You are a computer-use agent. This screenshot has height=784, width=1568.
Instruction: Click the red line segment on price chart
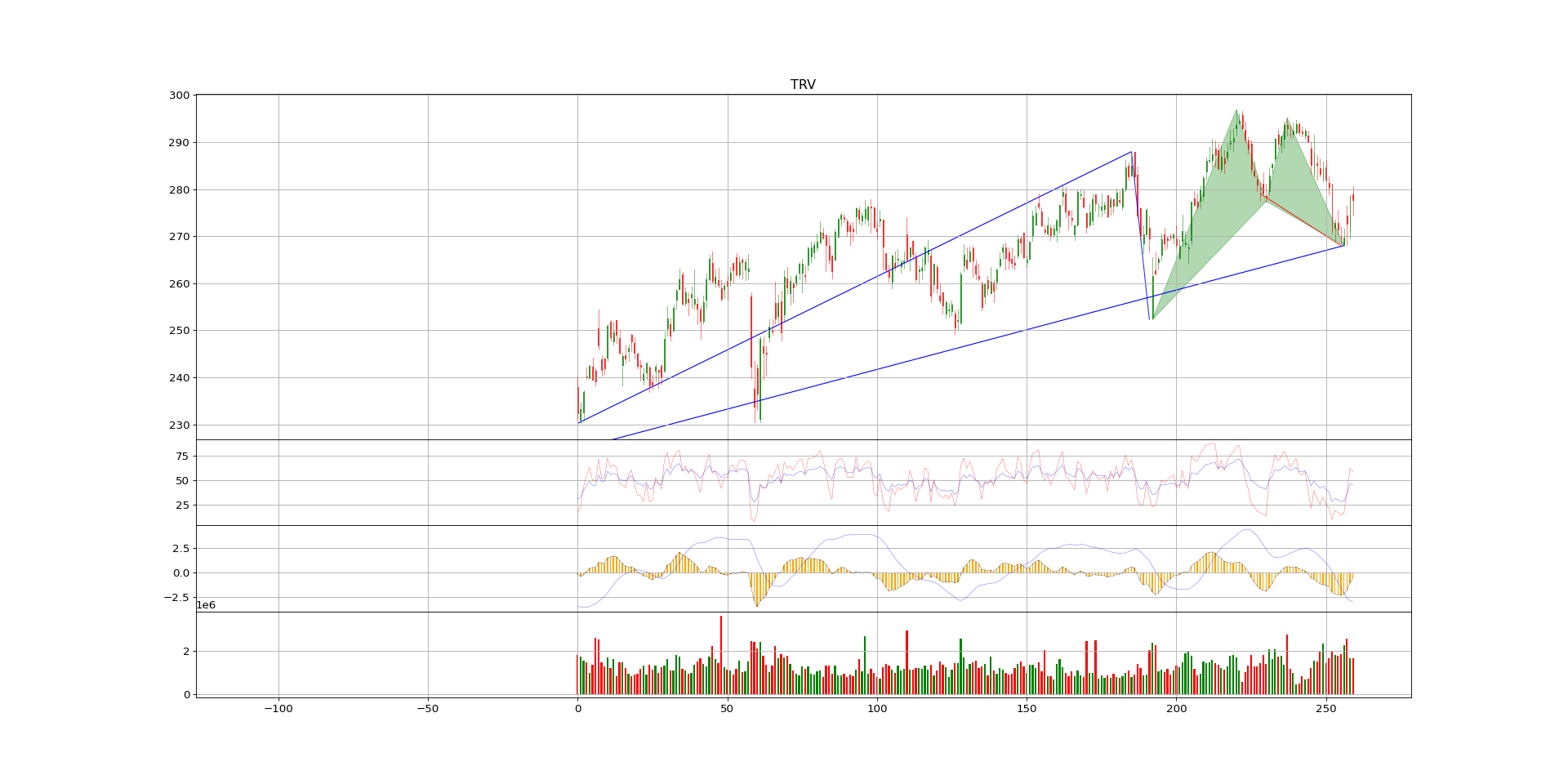click(x=1302, y=220)
